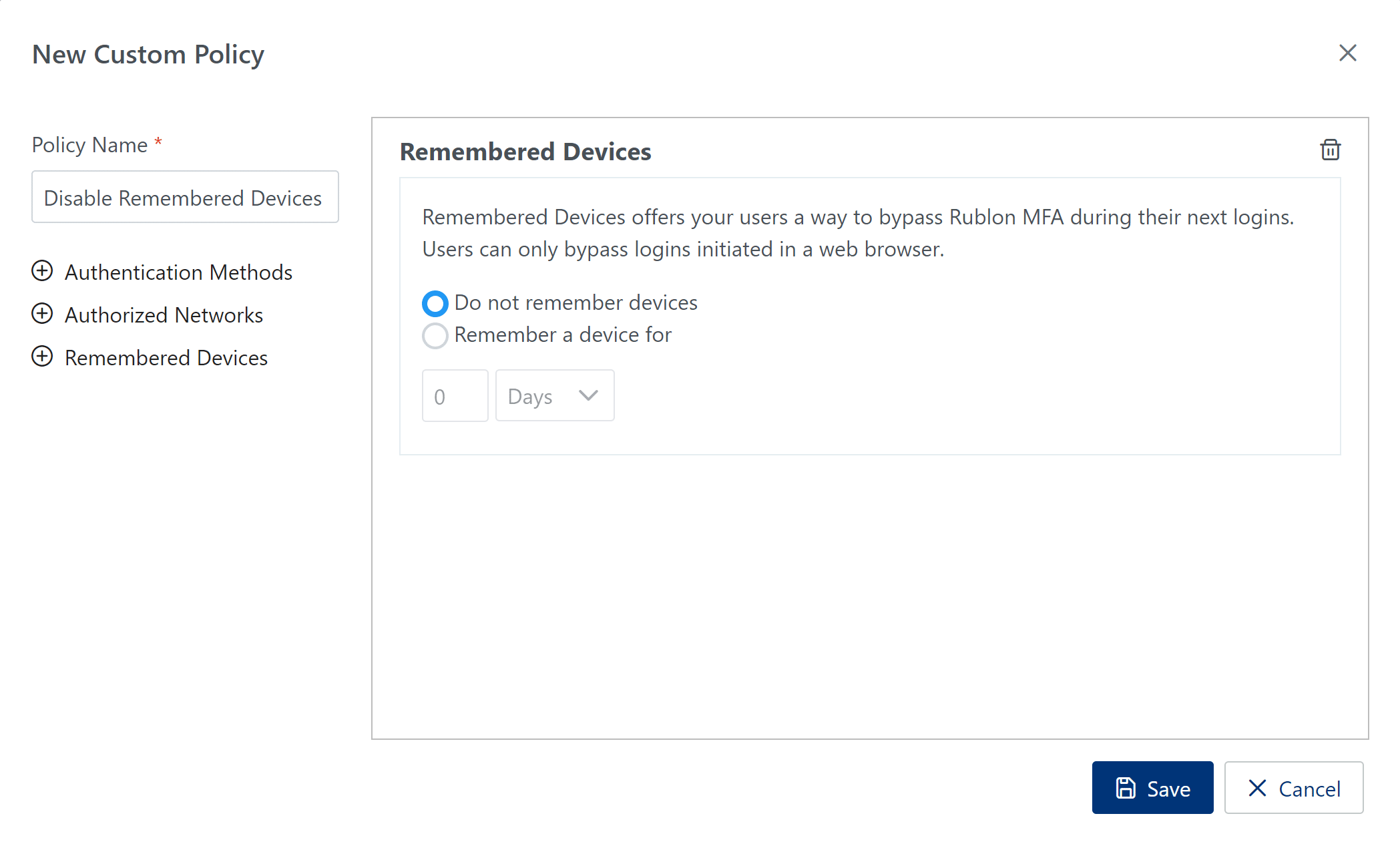Save the new custom policy
The image size is (1400, 844).
point(1152,788)
